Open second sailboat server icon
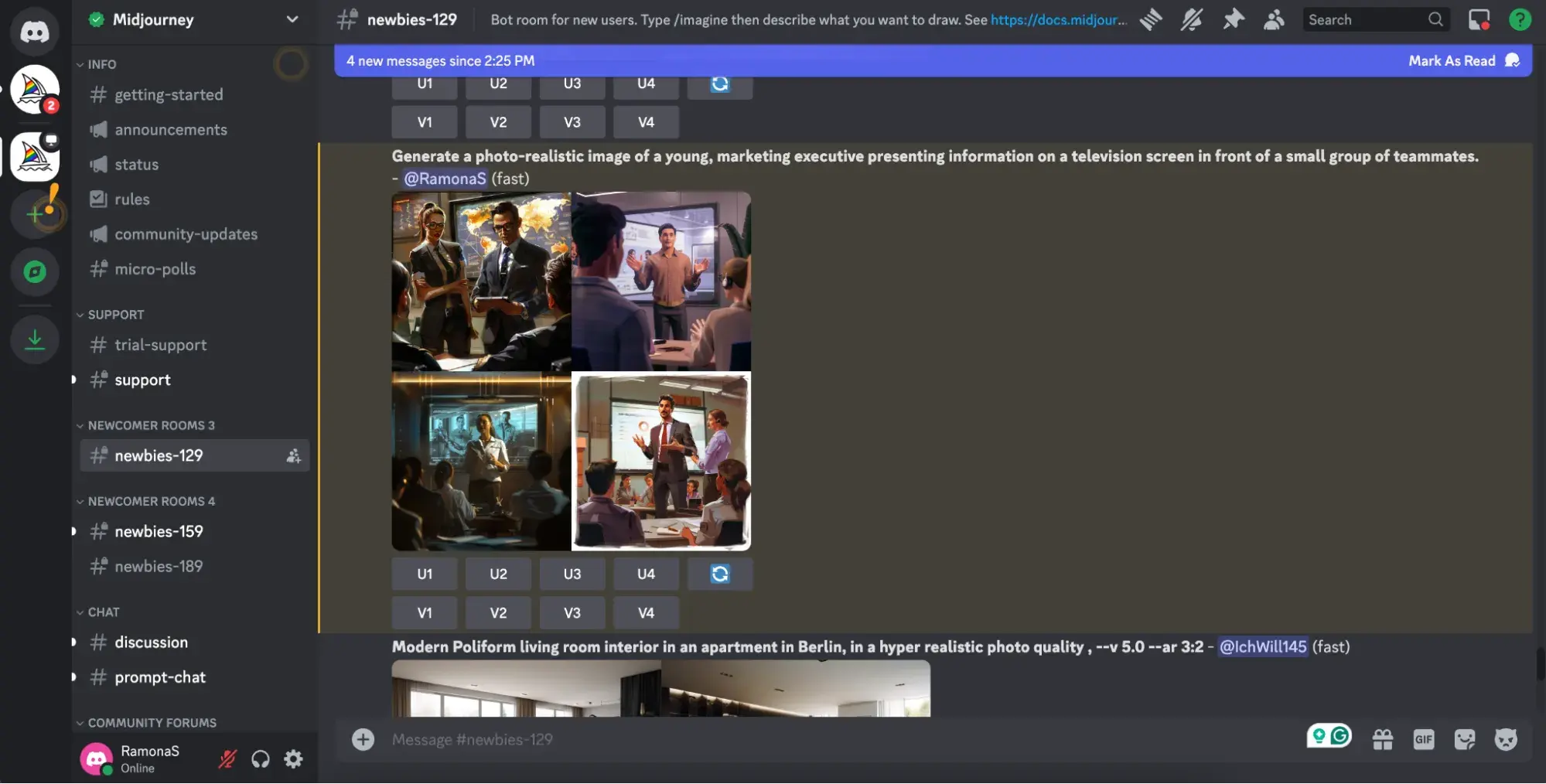 click(35, 156)
